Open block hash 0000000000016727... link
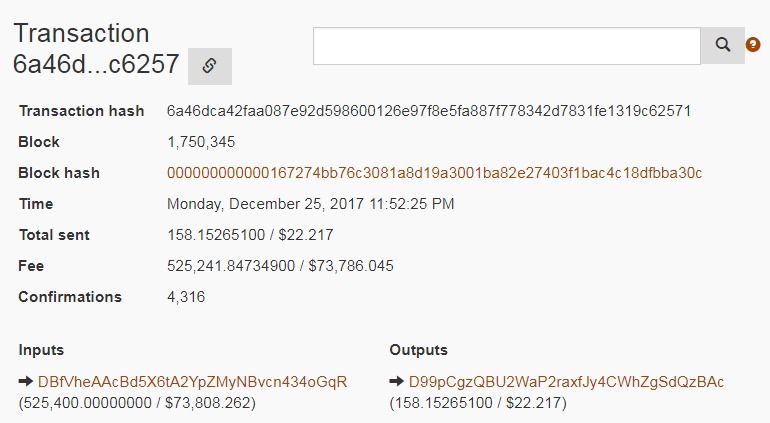Image resolution: width=770 pixels, height=423 pixels. coord(434,173)
